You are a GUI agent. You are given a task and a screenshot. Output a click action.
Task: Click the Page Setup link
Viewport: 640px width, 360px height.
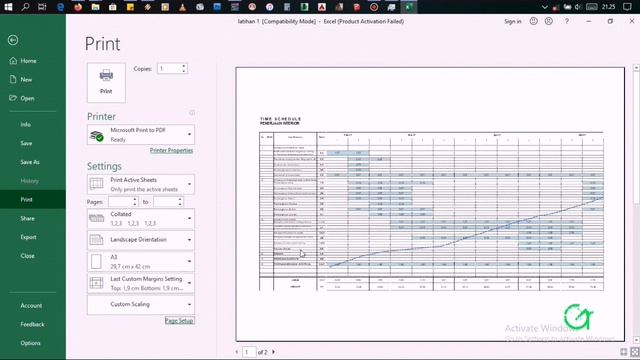tap(179, 321)
